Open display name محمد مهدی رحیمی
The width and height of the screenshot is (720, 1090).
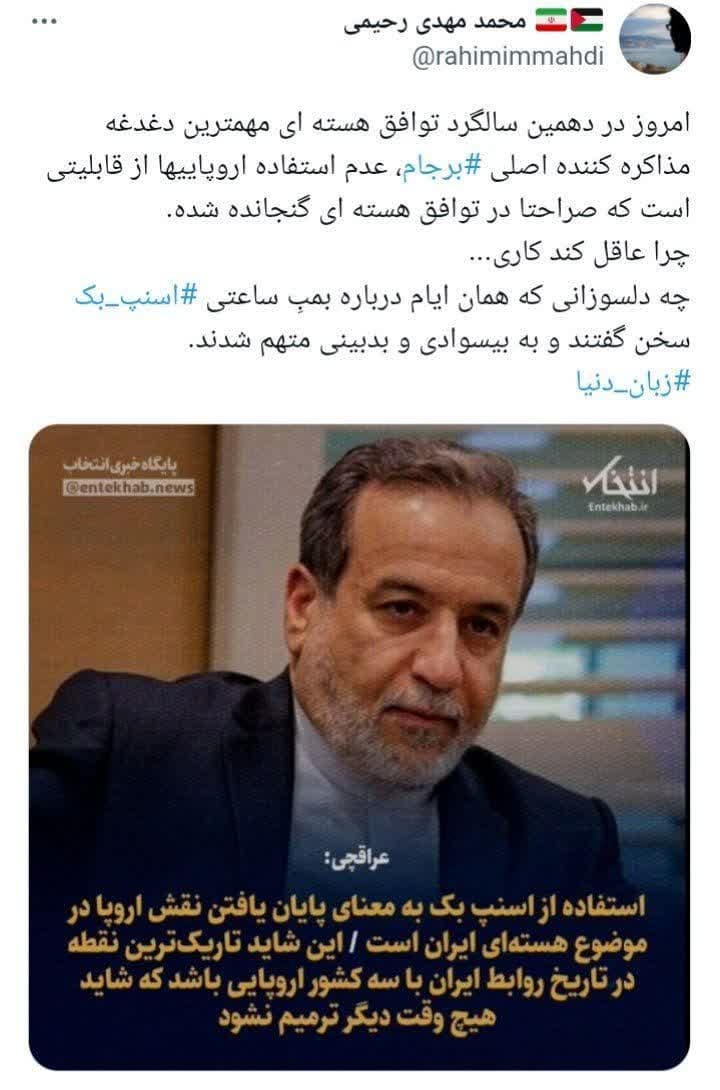pos(434,22)
